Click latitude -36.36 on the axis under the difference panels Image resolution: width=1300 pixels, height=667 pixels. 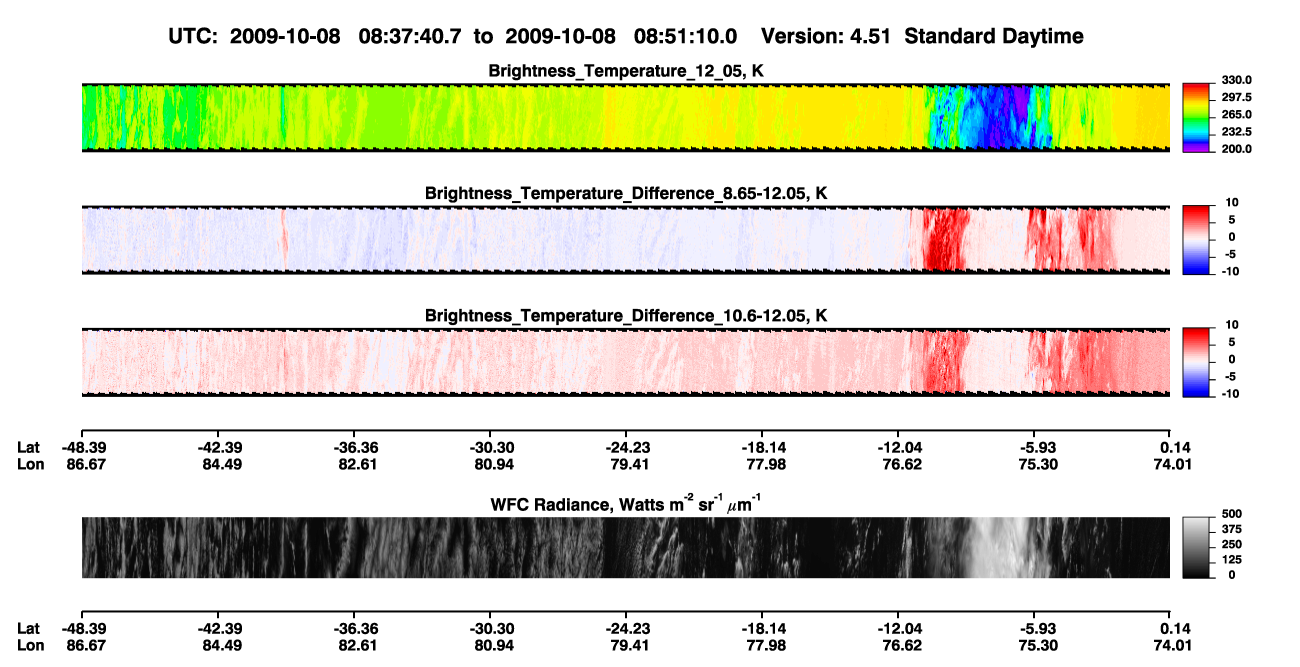[356, 448]
